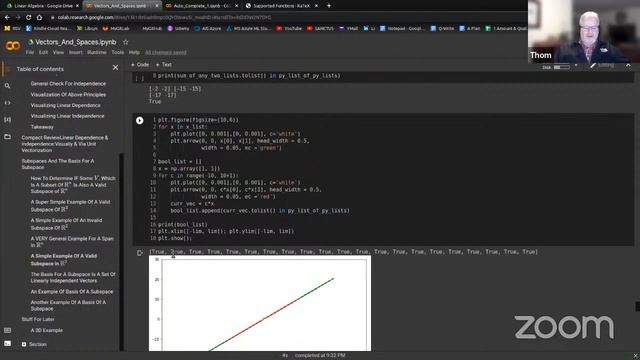
Task: Click the Disk usage indicator bar
Action: (562, 67)
